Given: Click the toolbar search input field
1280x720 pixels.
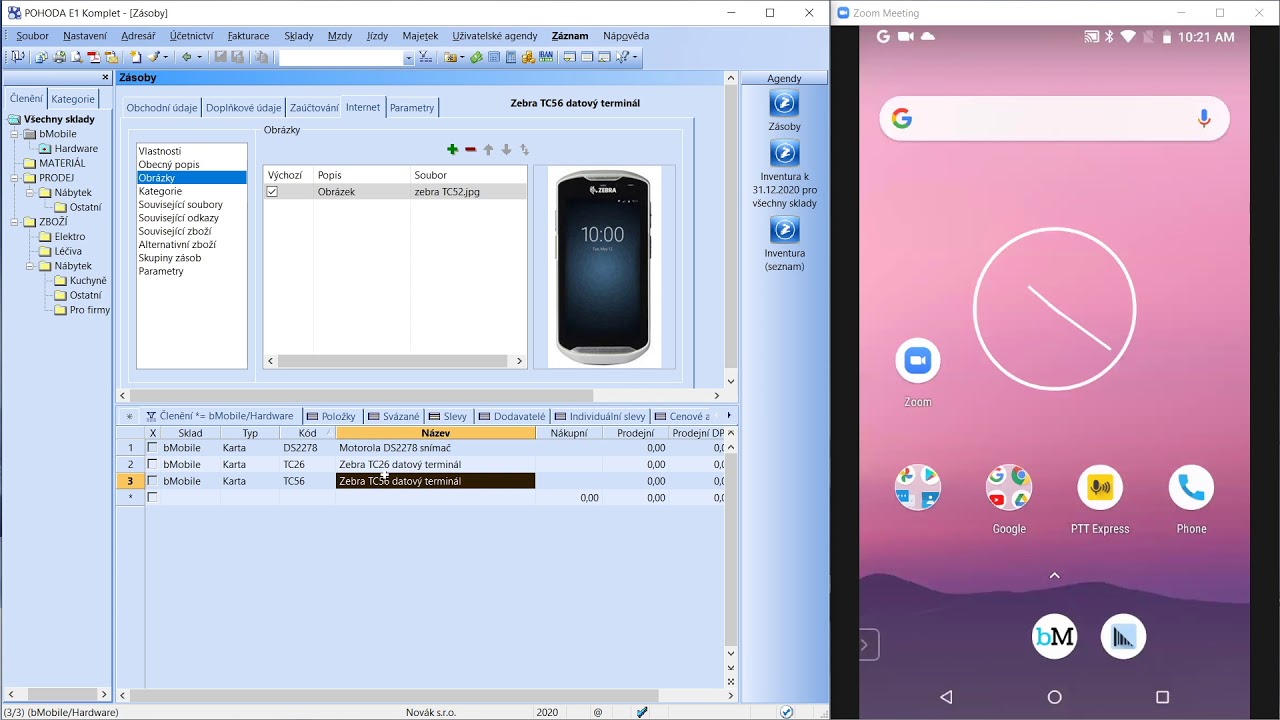Looking at the screenshot, I should [340, 58].
